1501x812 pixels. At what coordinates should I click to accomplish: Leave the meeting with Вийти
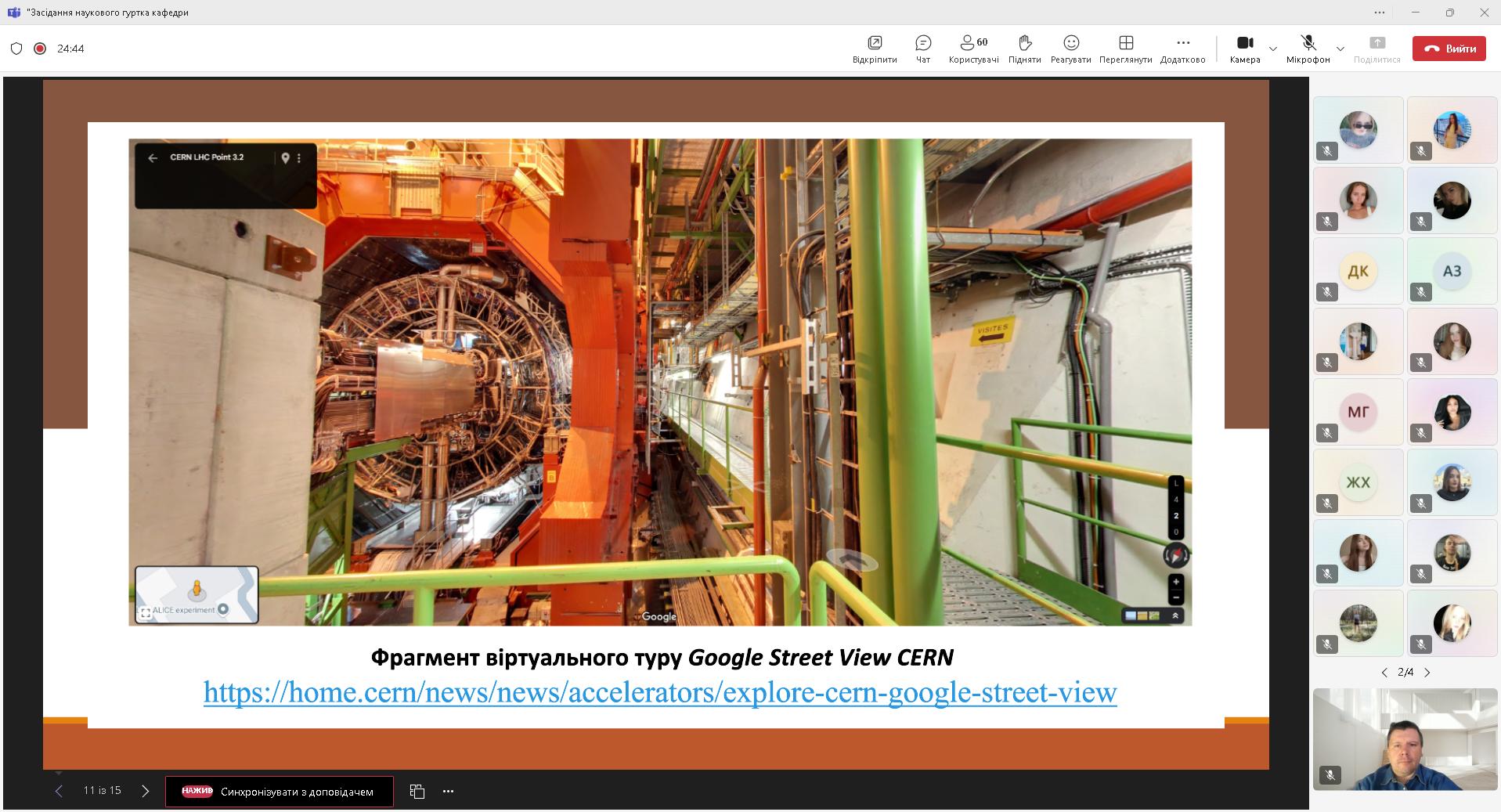[x=1449, y=49]
